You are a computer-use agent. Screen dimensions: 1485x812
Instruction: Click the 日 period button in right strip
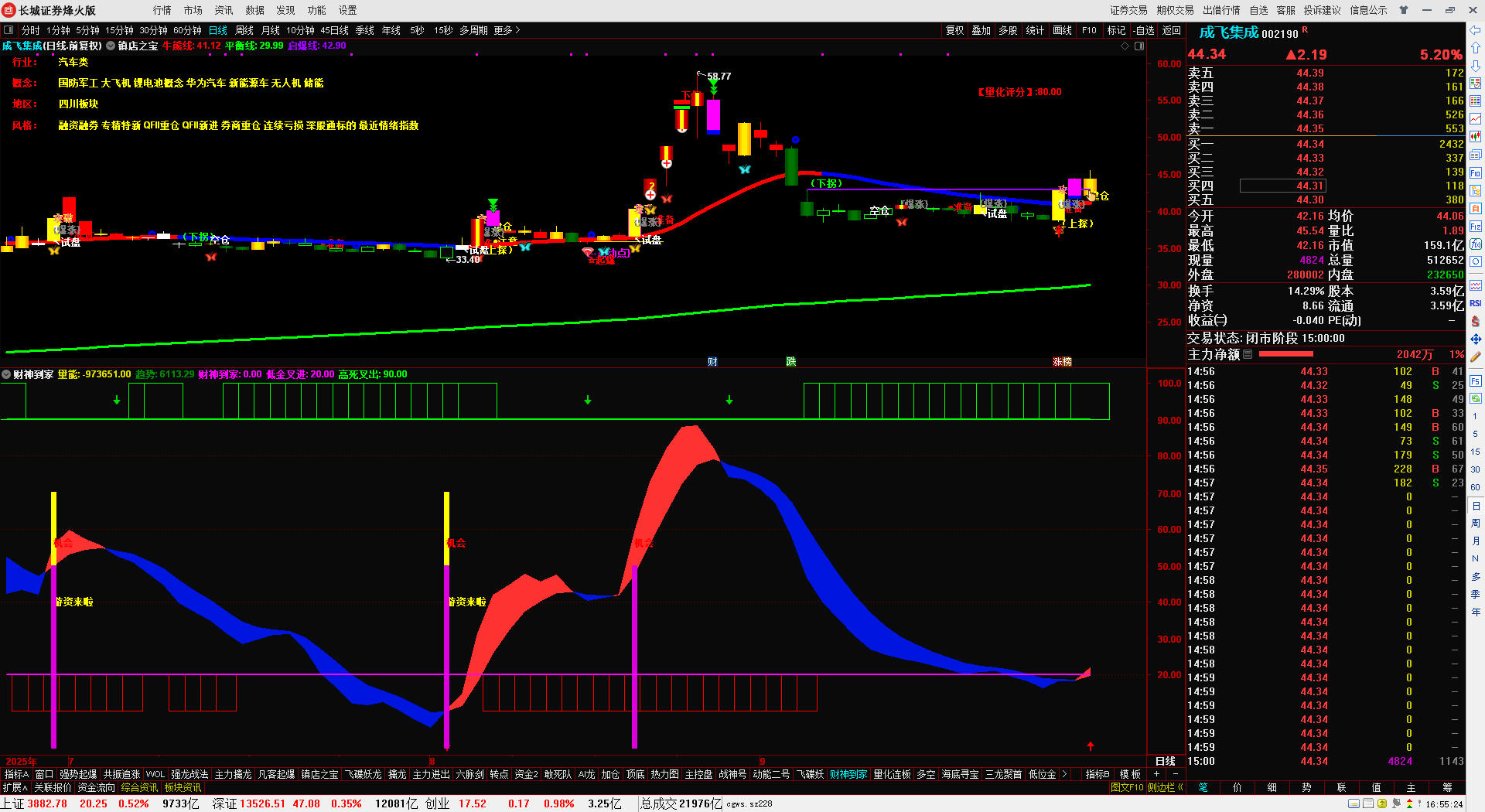[x=1476, y=506]
